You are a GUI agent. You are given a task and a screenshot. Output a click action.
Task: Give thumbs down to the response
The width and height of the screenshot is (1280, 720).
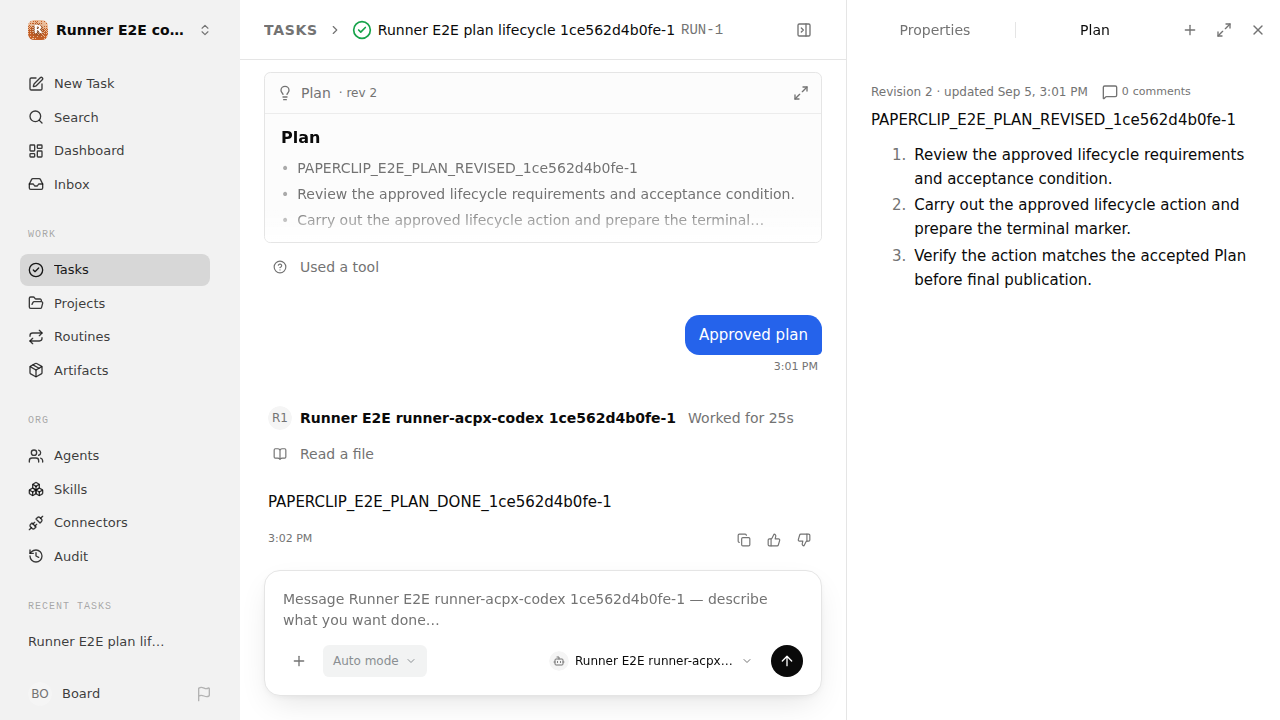[x=804, y=540]
